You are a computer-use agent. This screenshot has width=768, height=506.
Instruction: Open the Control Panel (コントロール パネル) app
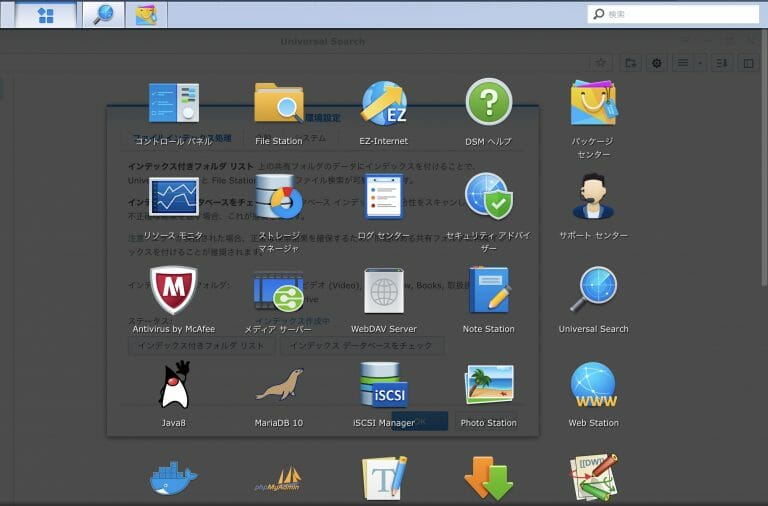(x=174, y=103)
